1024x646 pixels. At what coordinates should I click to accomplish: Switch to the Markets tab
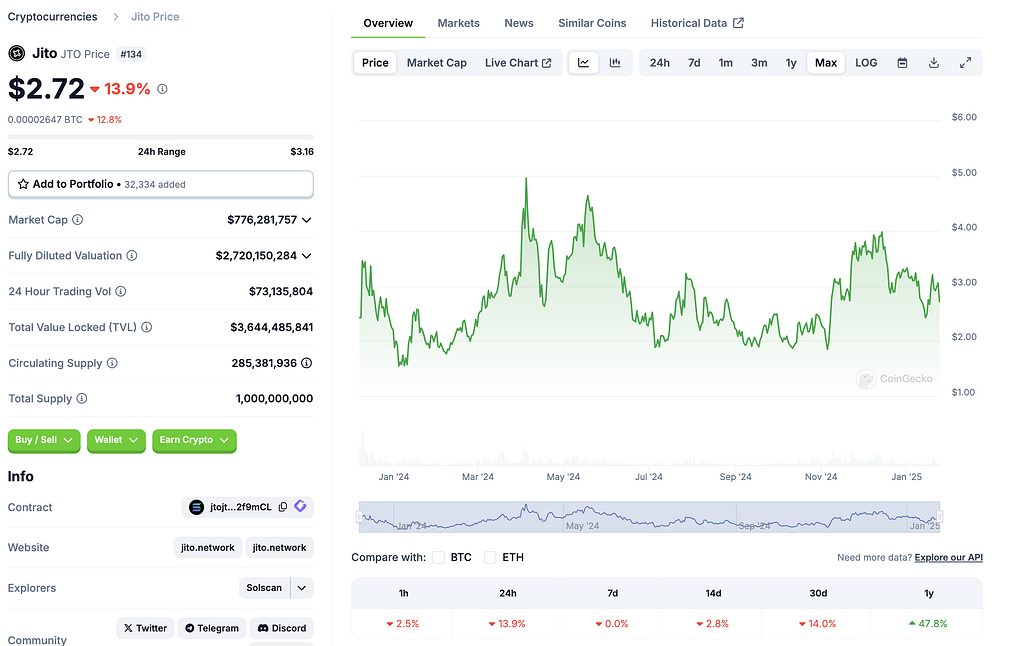click(458, 23)
